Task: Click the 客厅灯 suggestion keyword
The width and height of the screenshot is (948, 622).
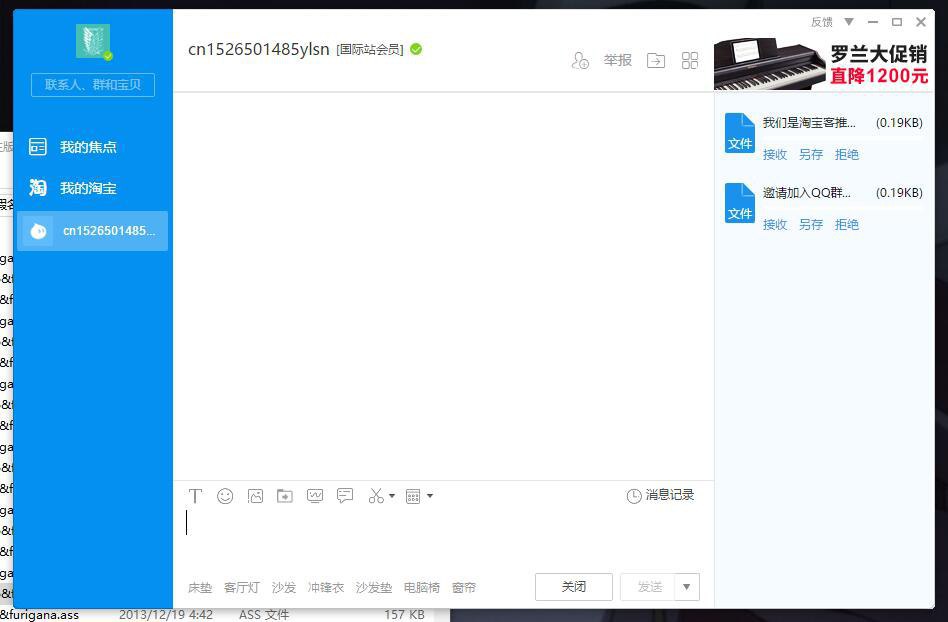Action: [x=242, y=588]
